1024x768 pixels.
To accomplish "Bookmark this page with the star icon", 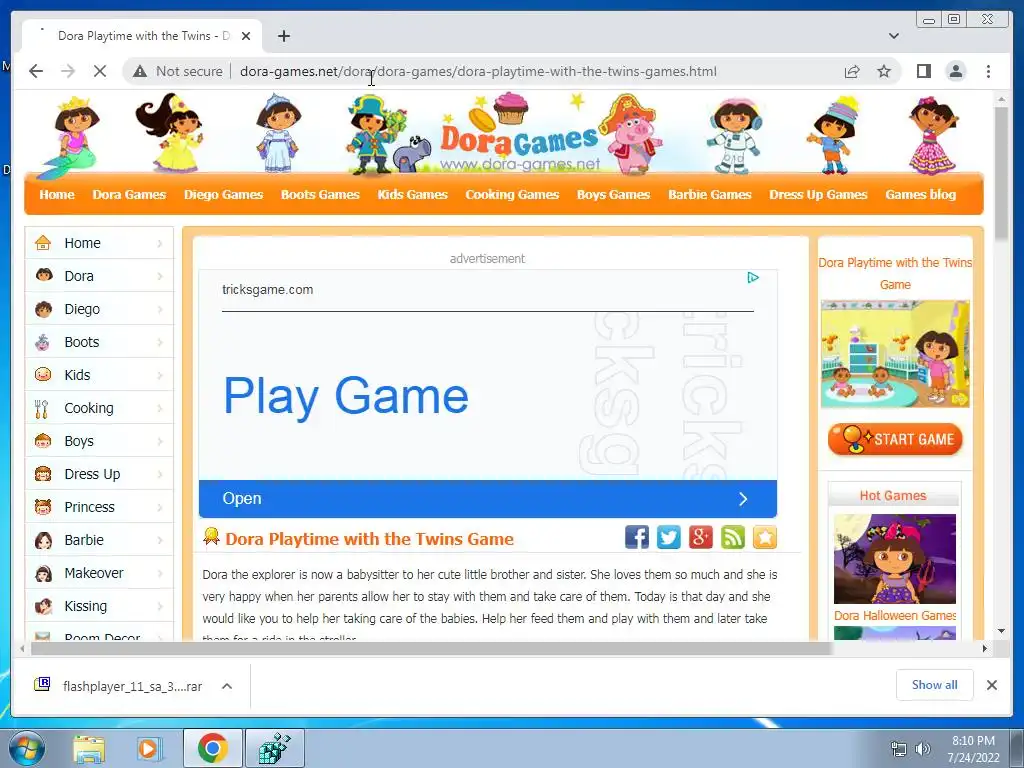I will [884, 71].
